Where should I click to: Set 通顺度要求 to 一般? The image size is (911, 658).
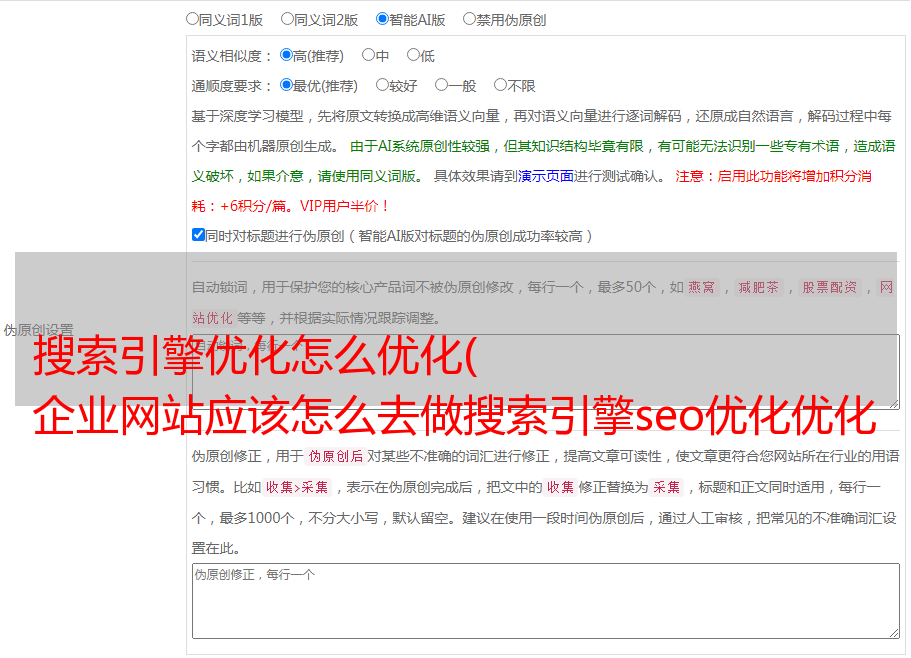coord(442,85)
